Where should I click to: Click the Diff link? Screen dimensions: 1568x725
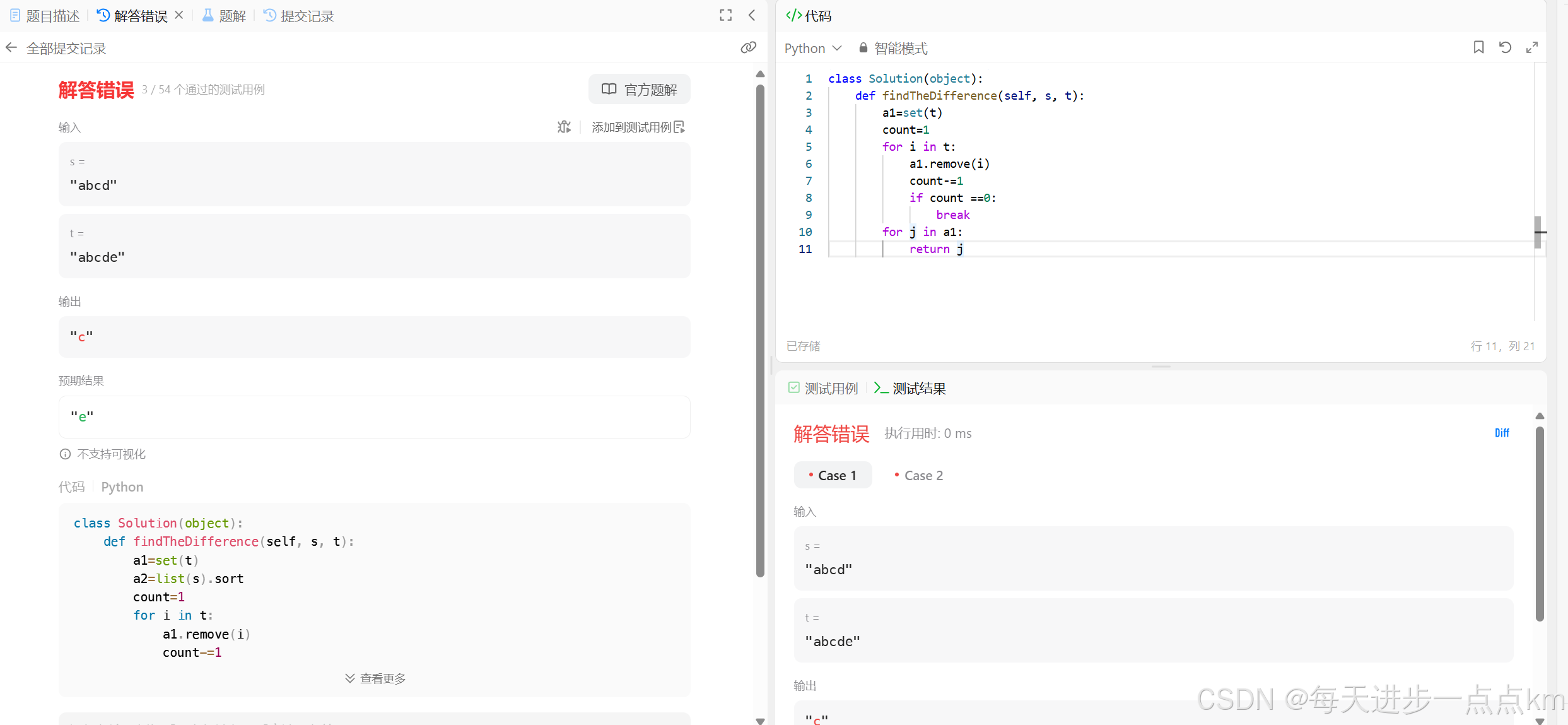(x=1502, y=433)
